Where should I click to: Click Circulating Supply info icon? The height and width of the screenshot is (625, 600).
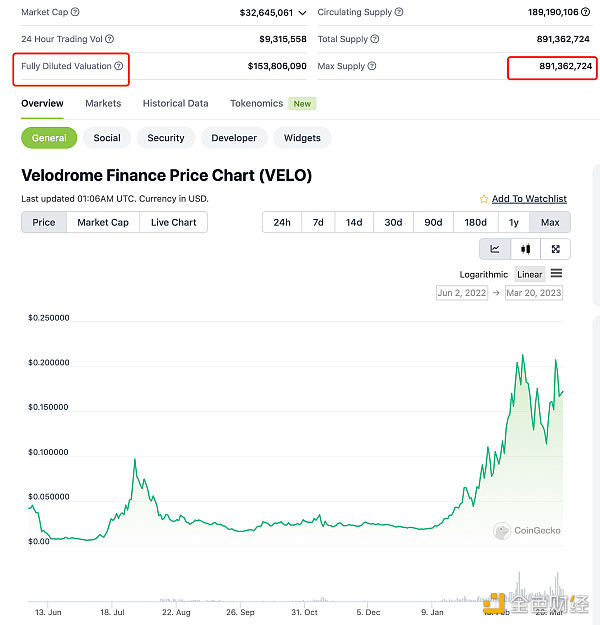point(400,12)
